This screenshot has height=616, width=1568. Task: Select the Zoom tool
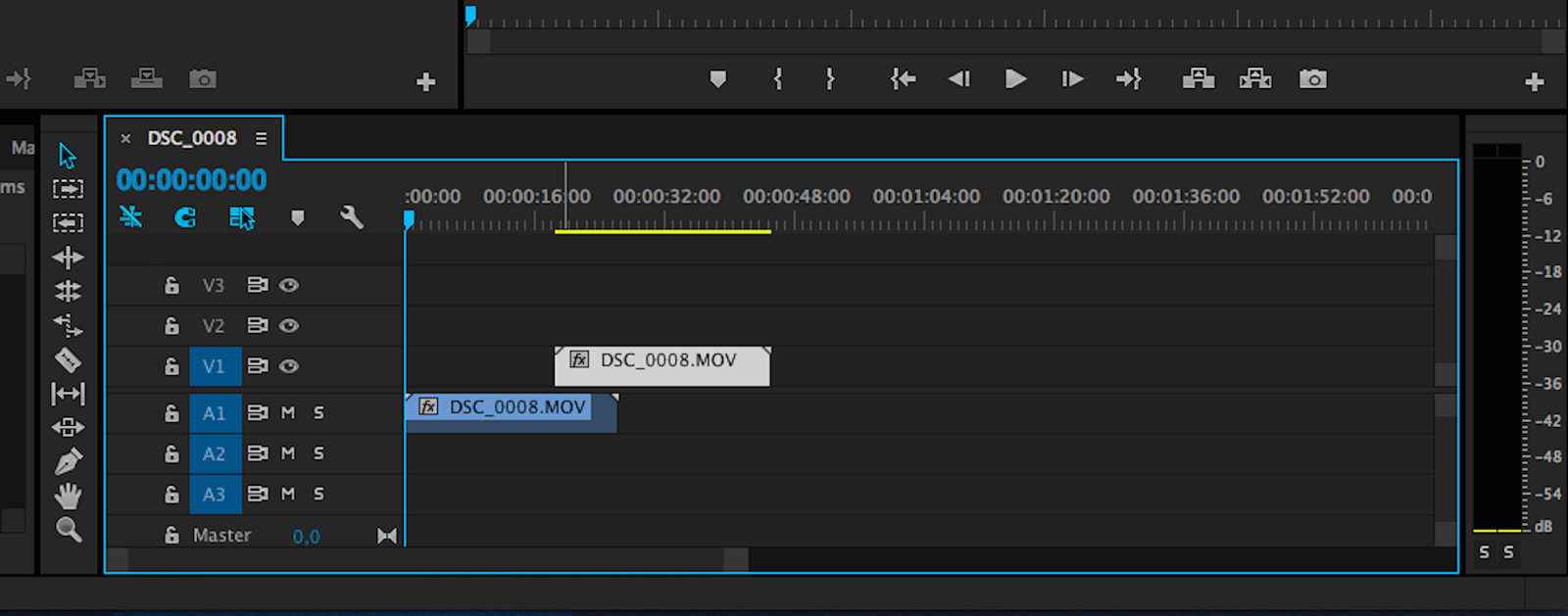[68, 530]
